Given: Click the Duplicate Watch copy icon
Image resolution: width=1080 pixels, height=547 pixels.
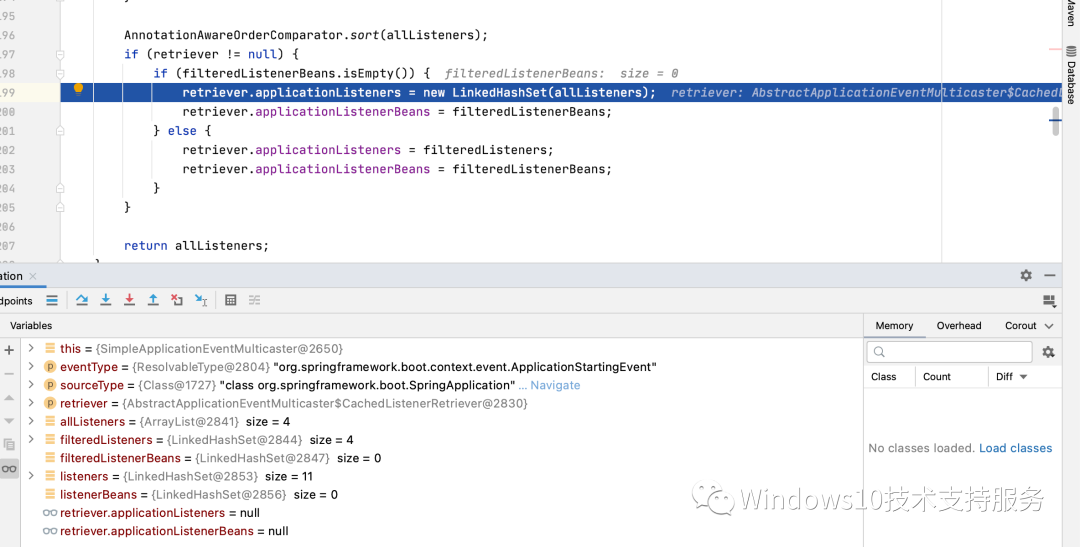Looking at the screenshot, I should tap(9, 444).
